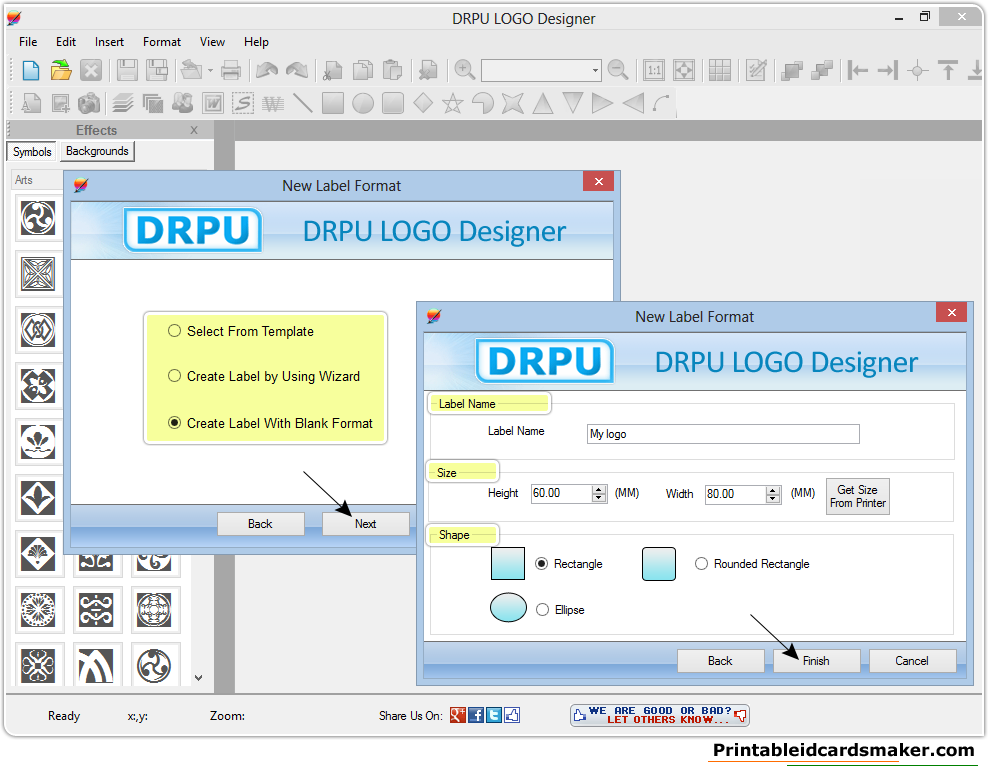Viewport: 988px width, 766px height.
Task: Click the Fit to window icon
Action: point(684,70)
